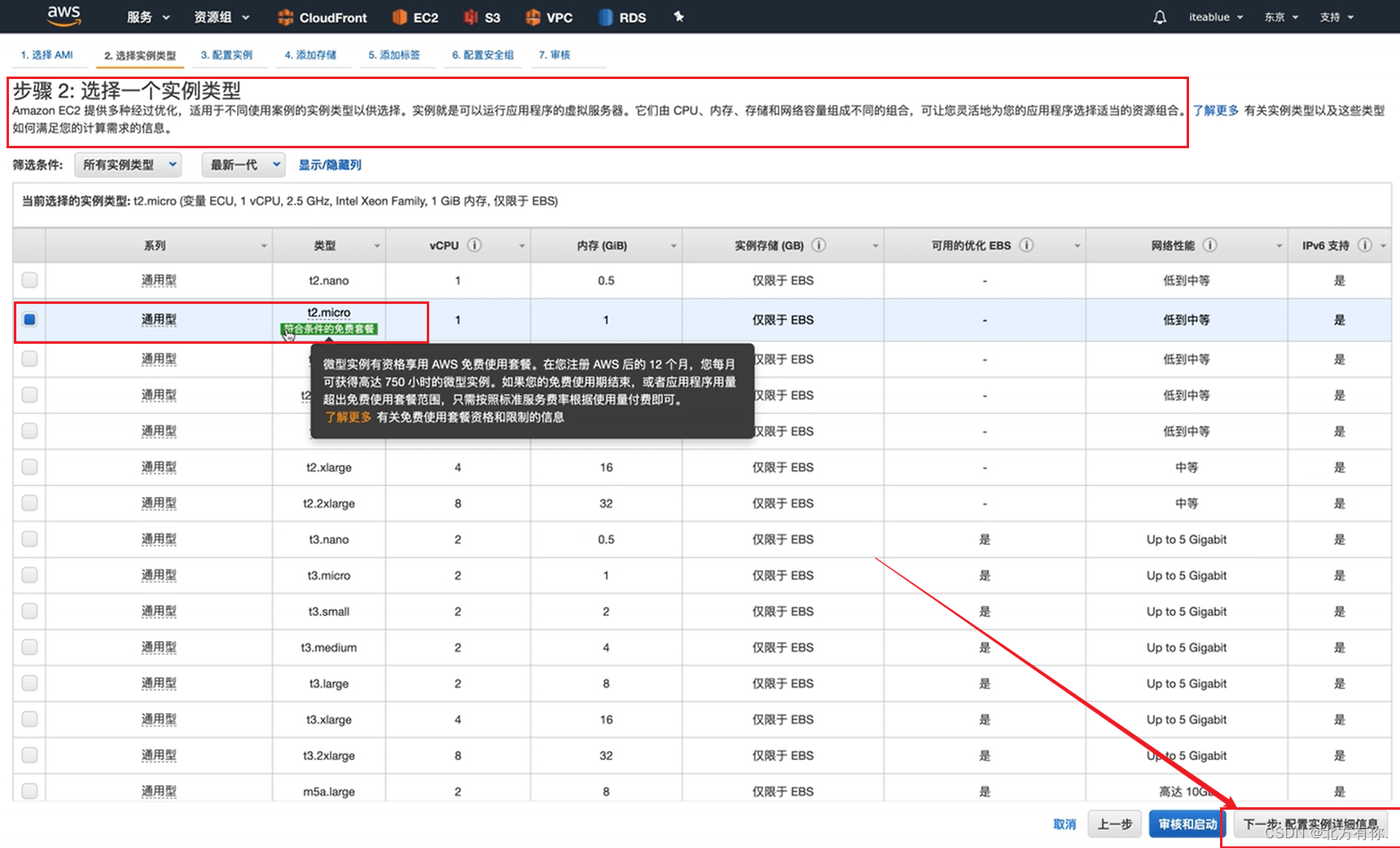Click the 下一步: 配置实例详细信息 button

pos(1310,824)
